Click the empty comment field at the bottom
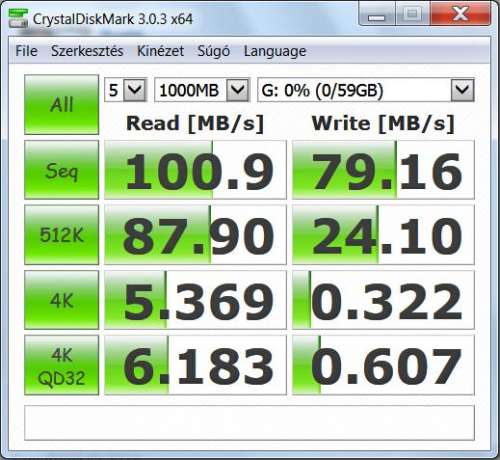 (249, 423)
